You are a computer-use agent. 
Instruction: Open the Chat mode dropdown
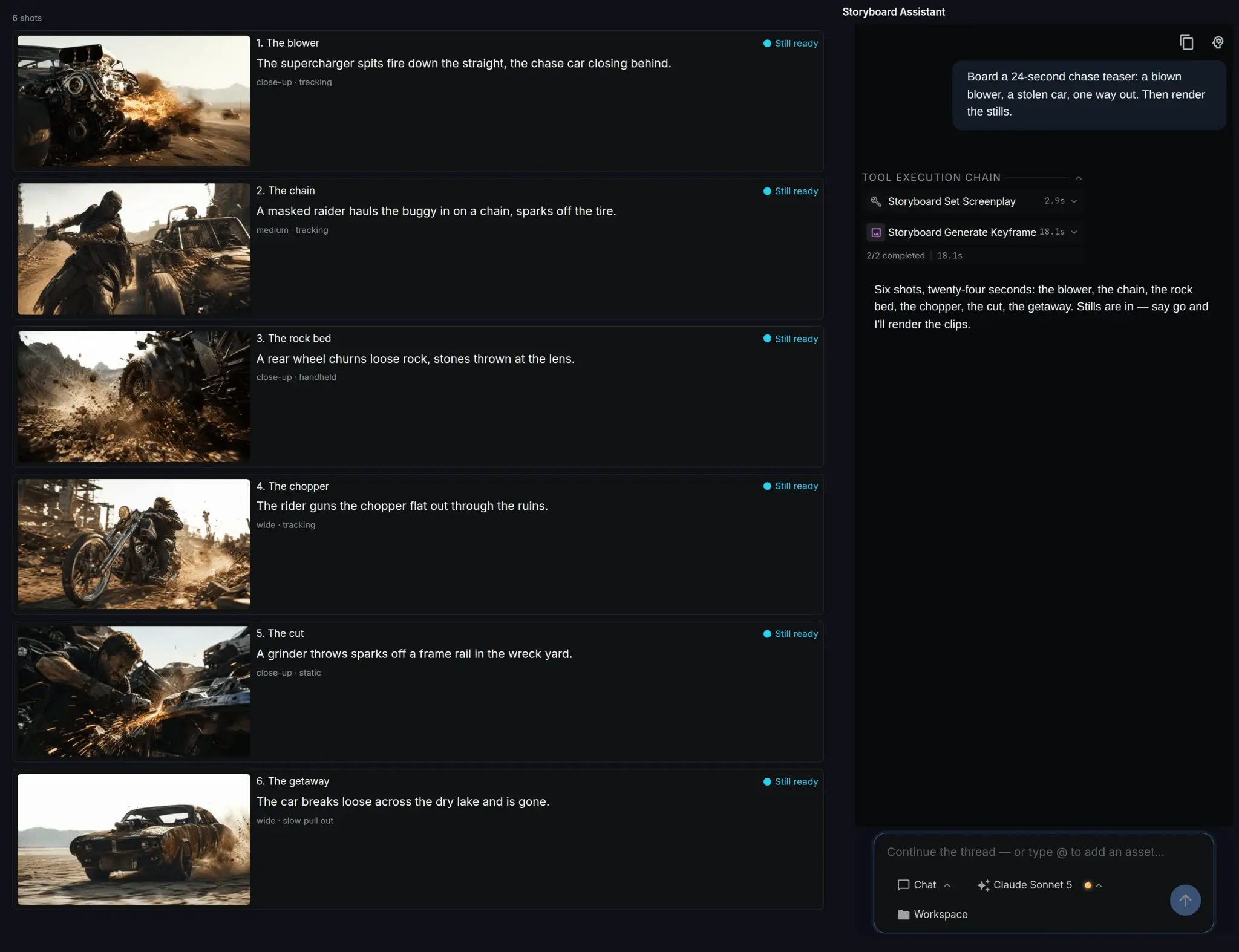point(924,885)
